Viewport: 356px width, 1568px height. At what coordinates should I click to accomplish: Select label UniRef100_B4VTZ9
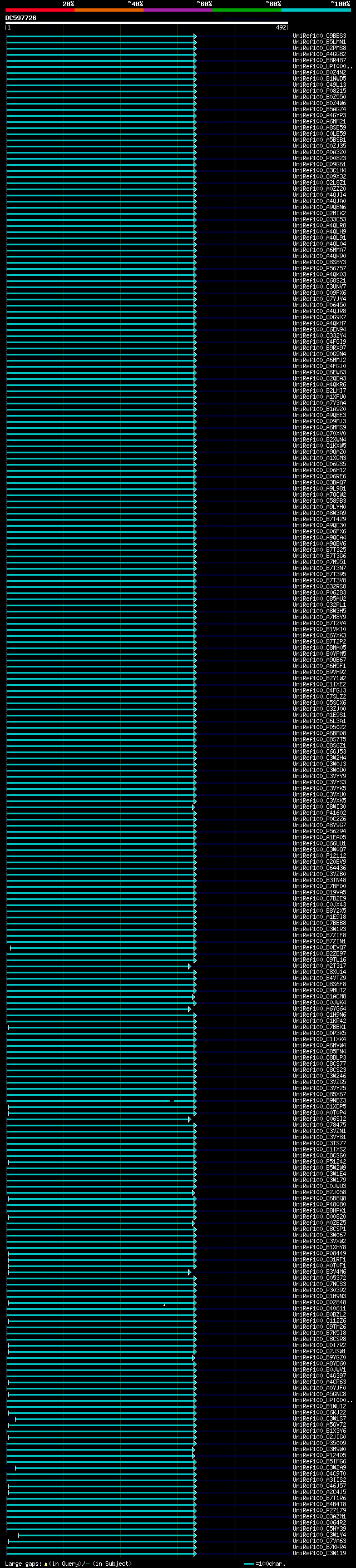tap(319, 978)
